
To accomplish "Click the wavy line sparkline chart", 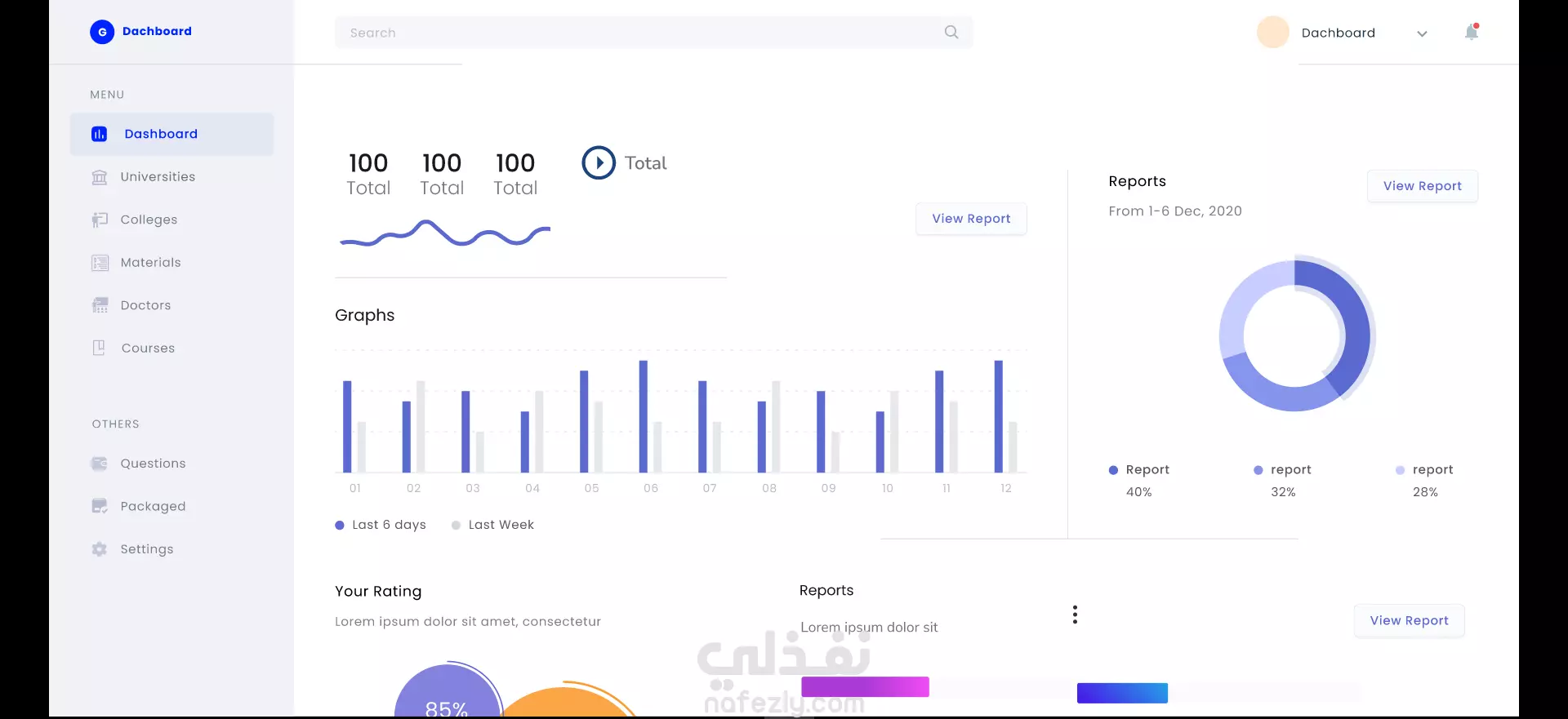I will tap(445, 234).
